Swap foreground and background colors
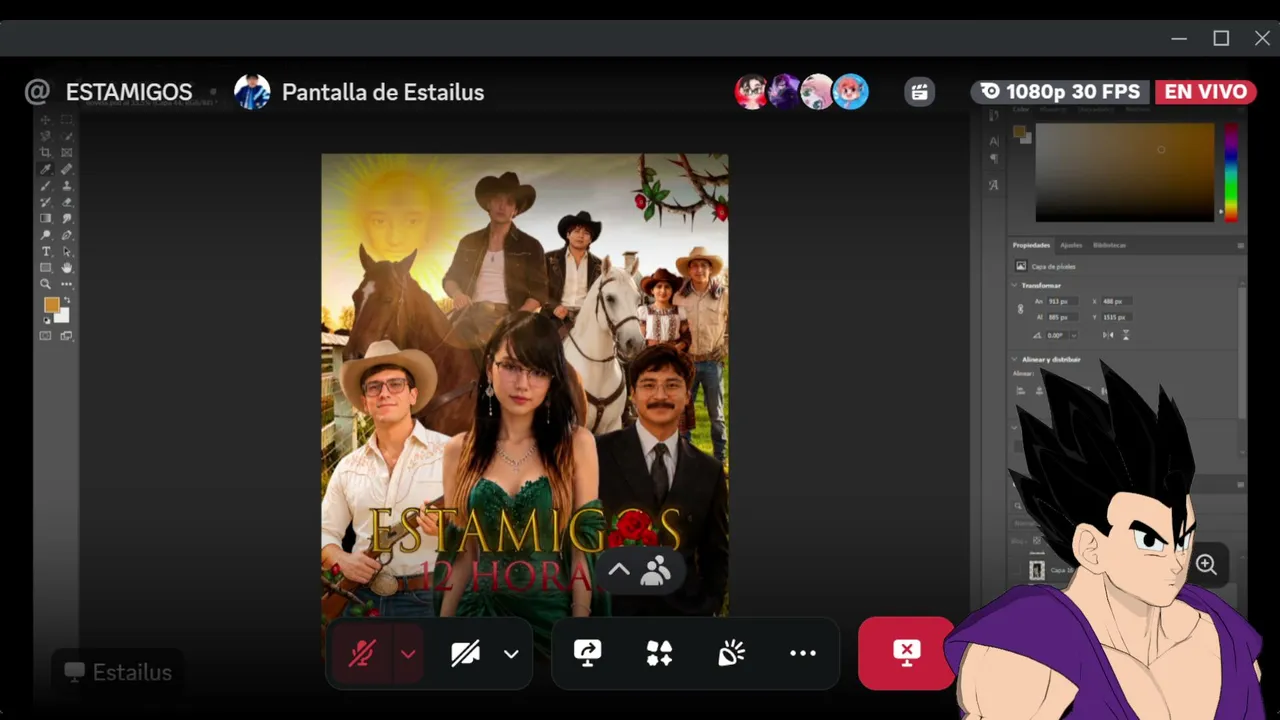This screenshot has height=720, width=1280. tap(67, 300)
